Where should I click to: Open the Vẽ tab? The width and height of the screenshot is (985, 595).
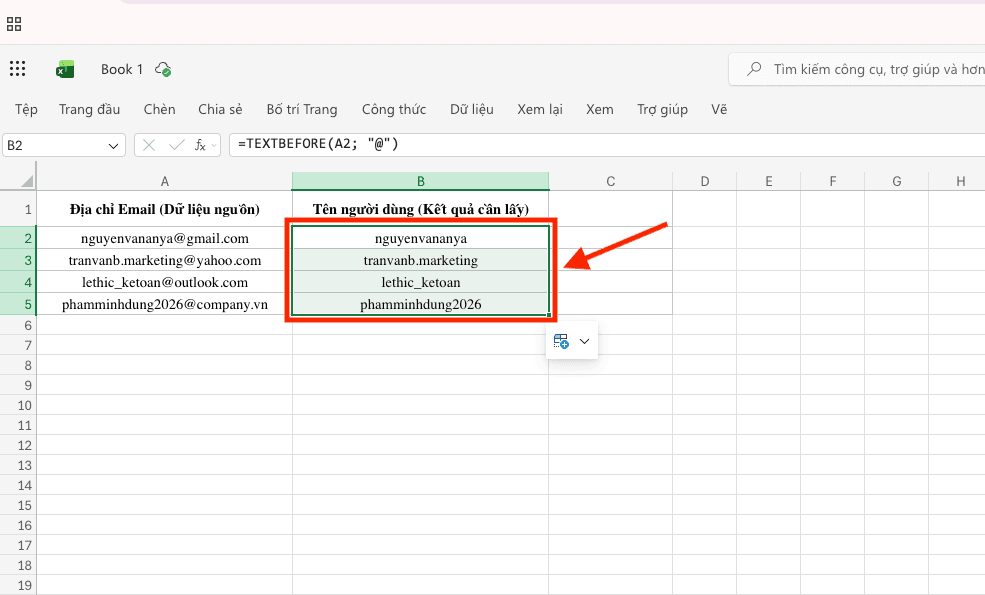719,109
